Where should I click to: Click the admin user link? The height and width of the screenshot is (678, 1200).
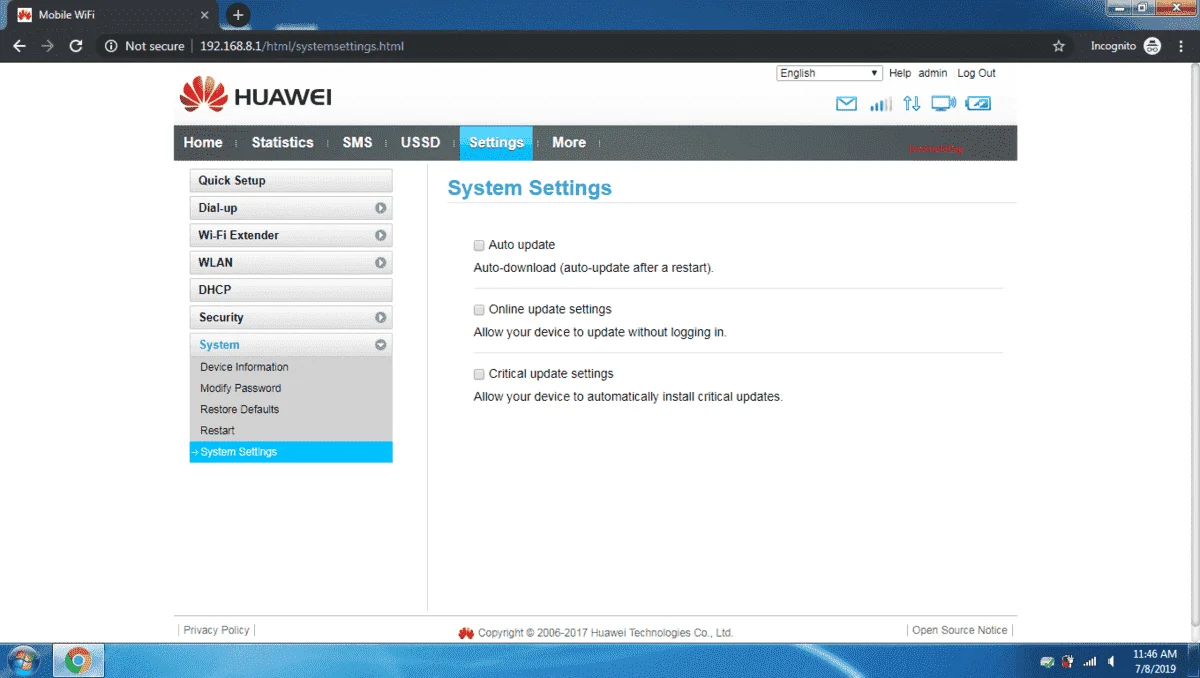point(933,73)
